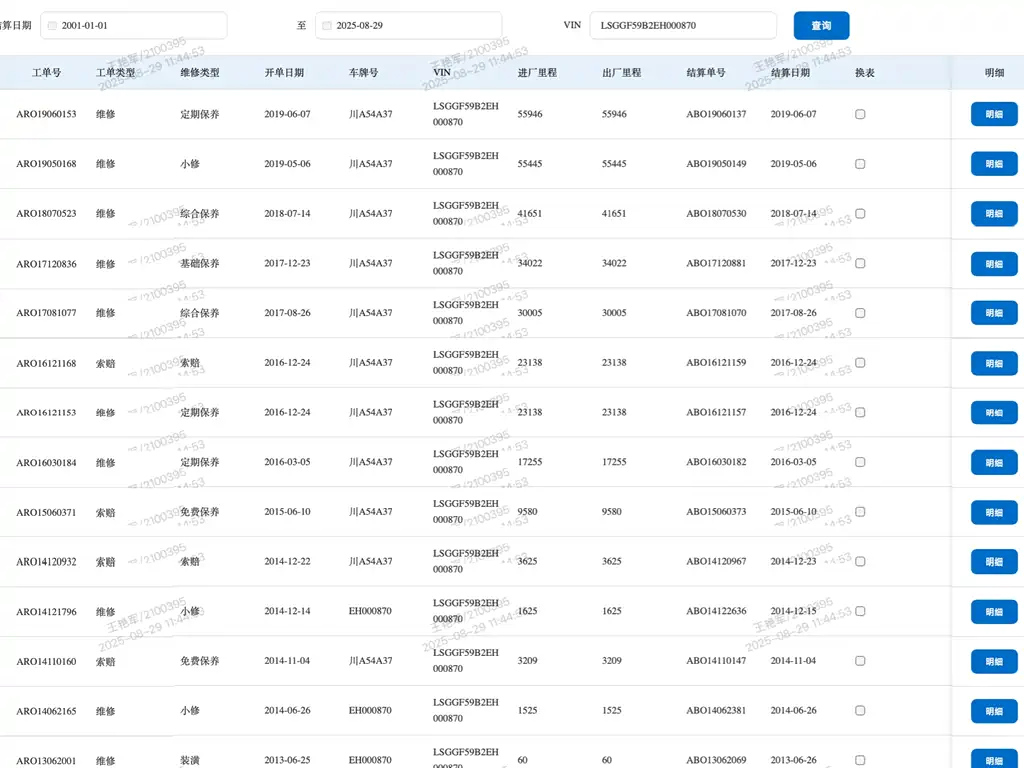Screen dimensions: 1024x768
Task: View 明细 for order ARO17120836
Action: point(993,264)
